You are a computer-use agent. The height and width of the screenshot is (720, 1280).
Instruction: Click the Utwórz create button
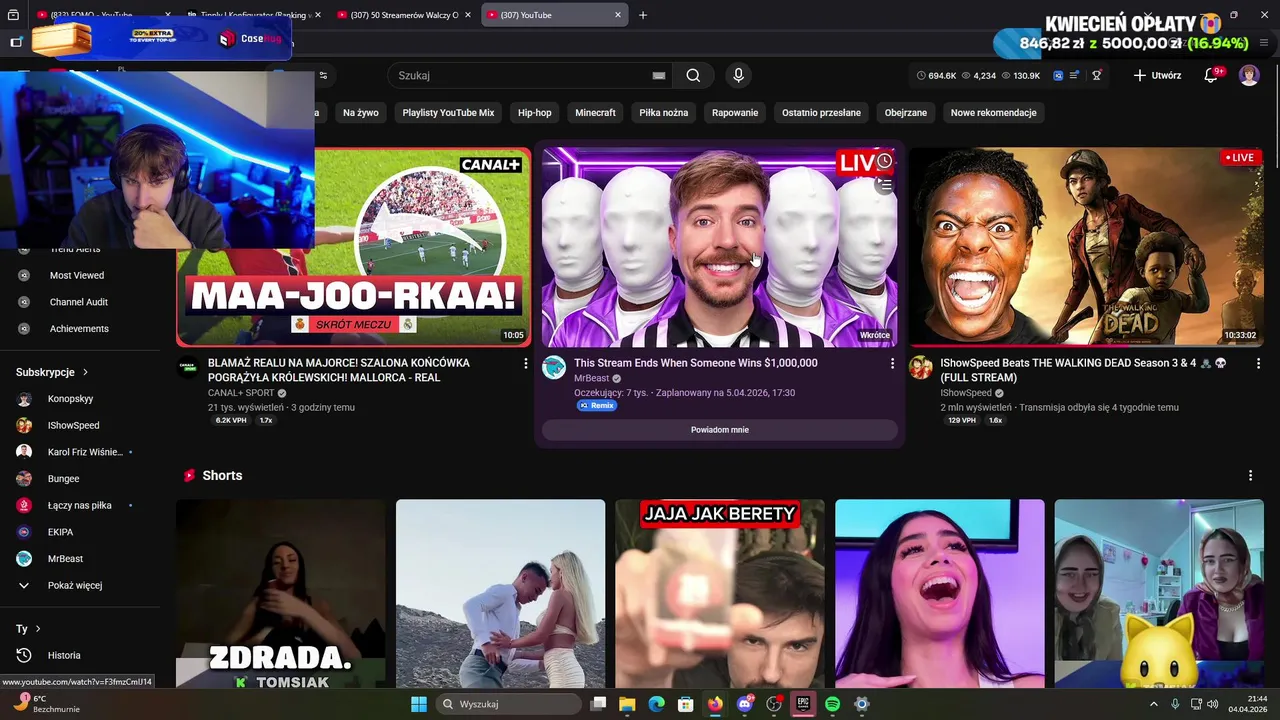coord(1157,75)
